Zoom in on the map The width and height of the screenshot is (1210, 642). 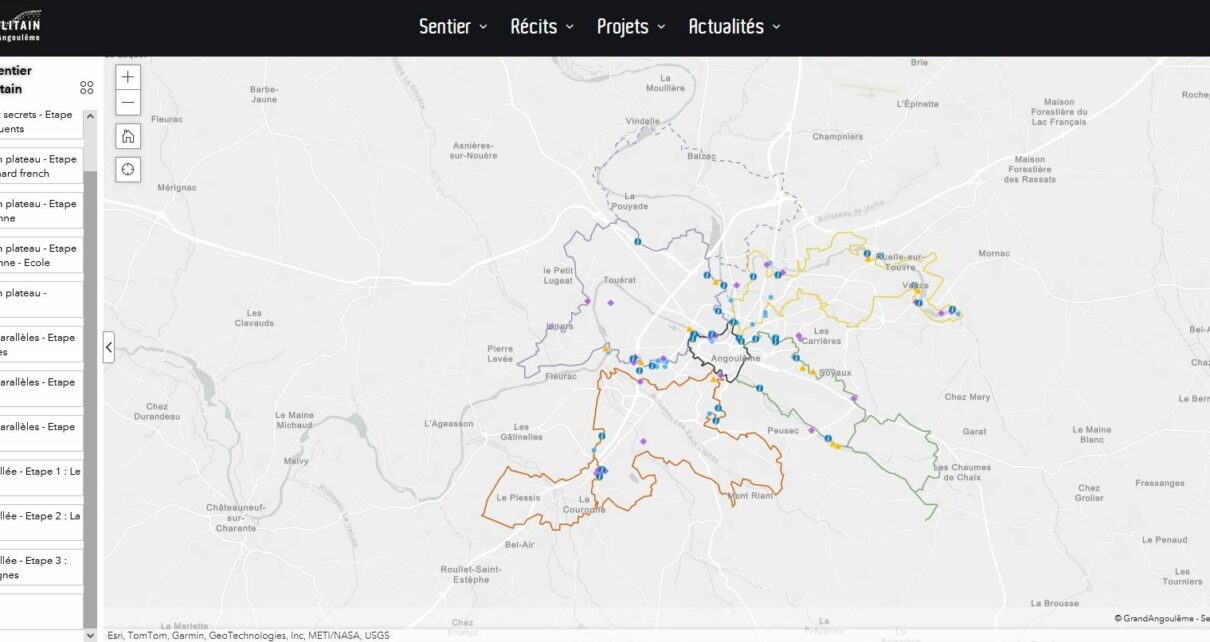(x=128, y=77)
